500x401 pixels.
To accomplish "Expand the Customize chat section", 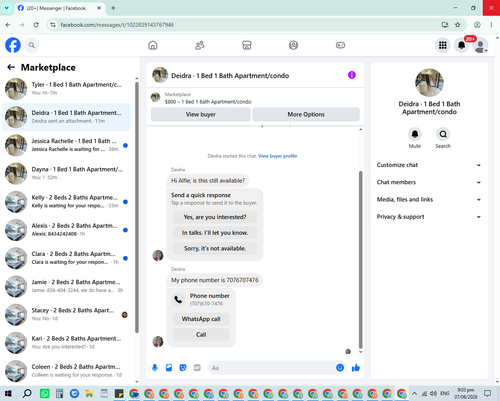I will [x=429, y=165].
